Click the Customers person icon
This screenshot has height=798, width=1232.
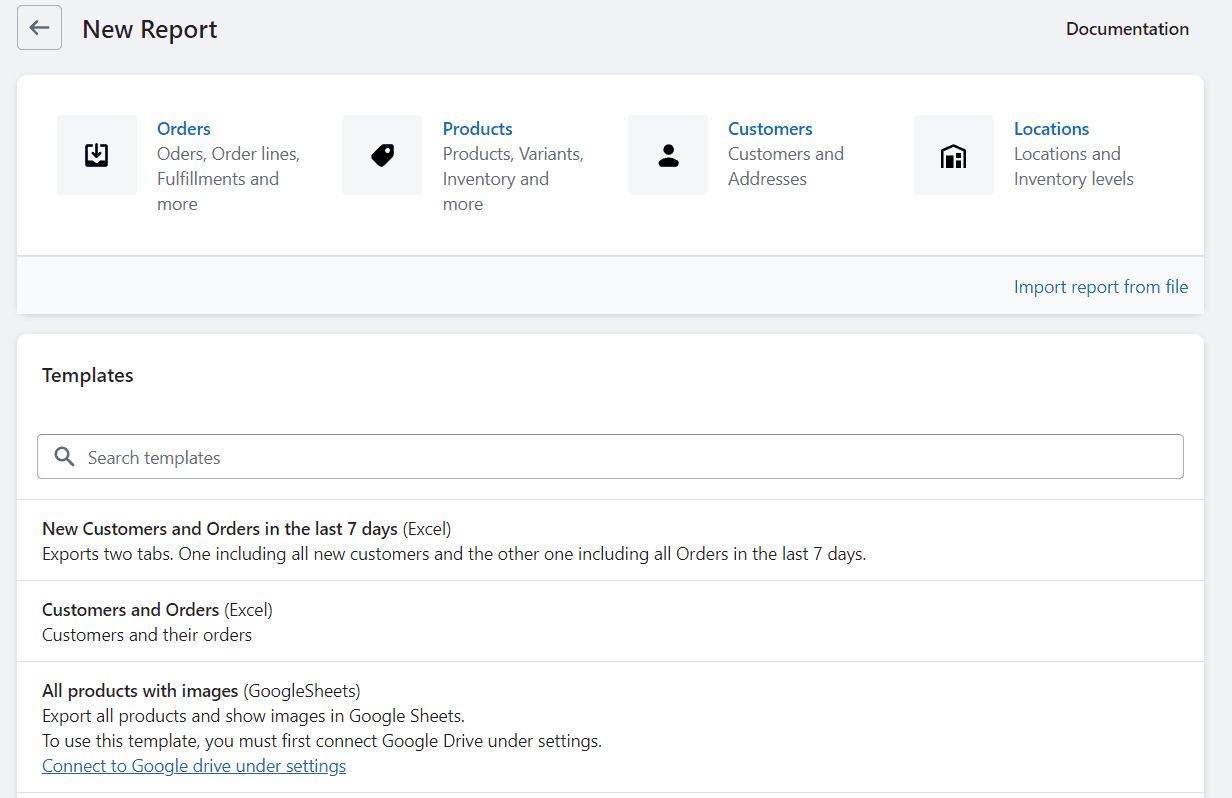tap(668, 155)
